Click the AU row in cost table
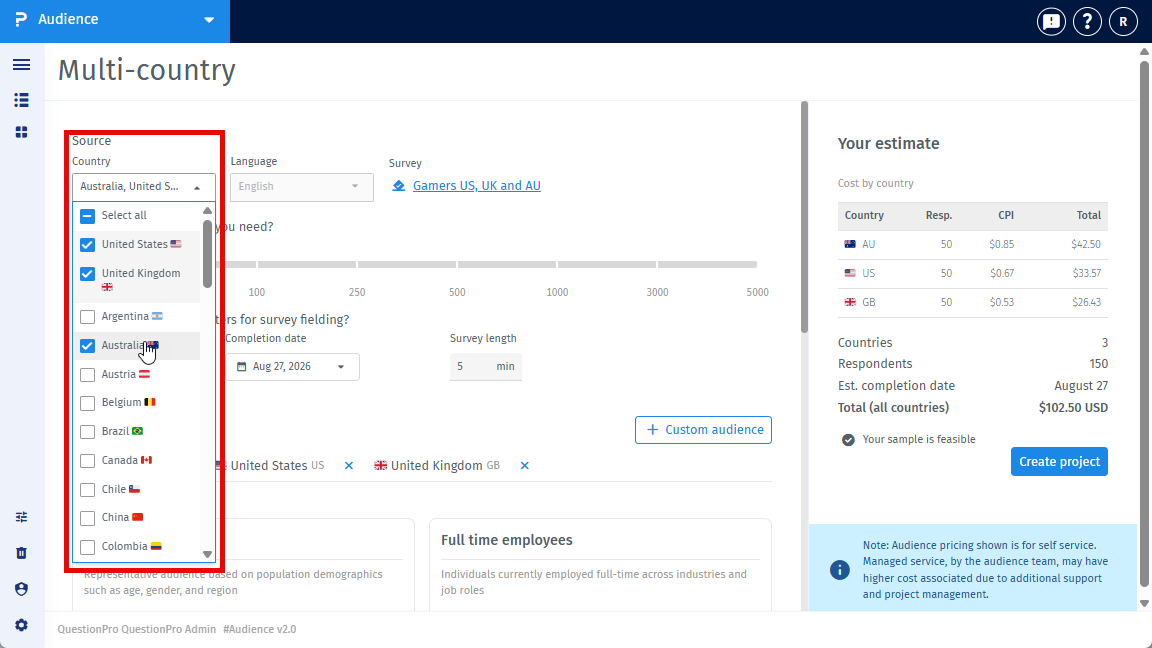 (x=973, y=245)
